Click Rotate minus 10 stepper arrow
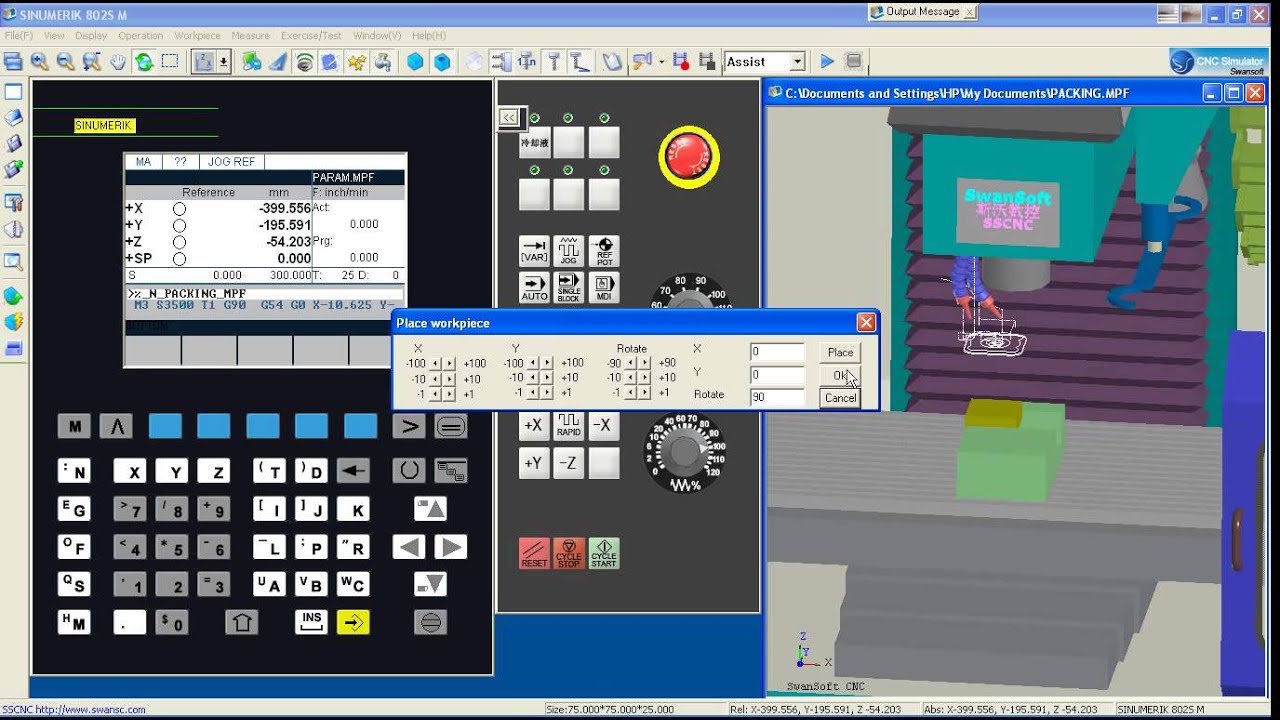This screenshot has height=720, width=1280. 631,377
